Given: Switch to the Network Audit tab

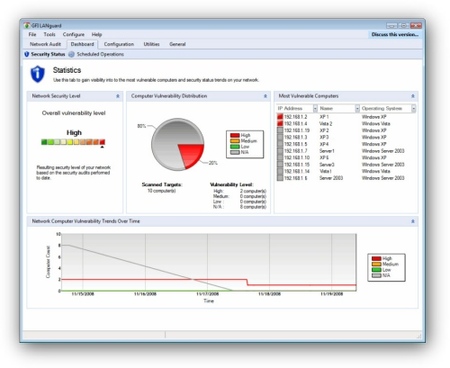Looking at the screenshot, I should [x=45, y=44].
